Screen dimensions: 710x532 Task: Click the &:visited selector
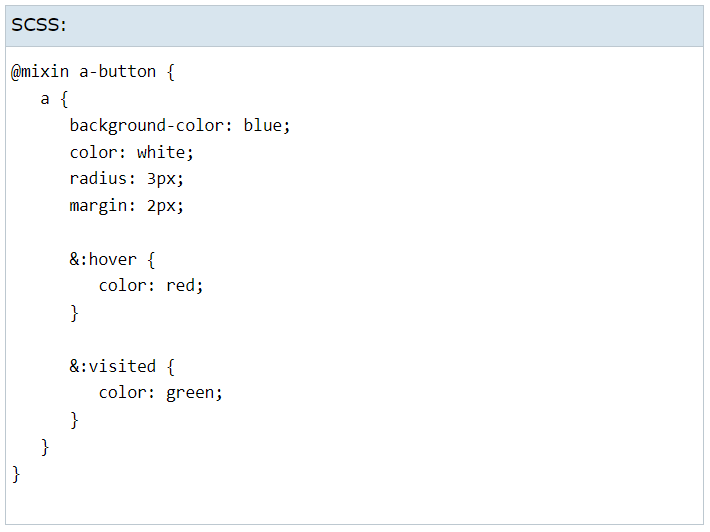pos(112,366)
